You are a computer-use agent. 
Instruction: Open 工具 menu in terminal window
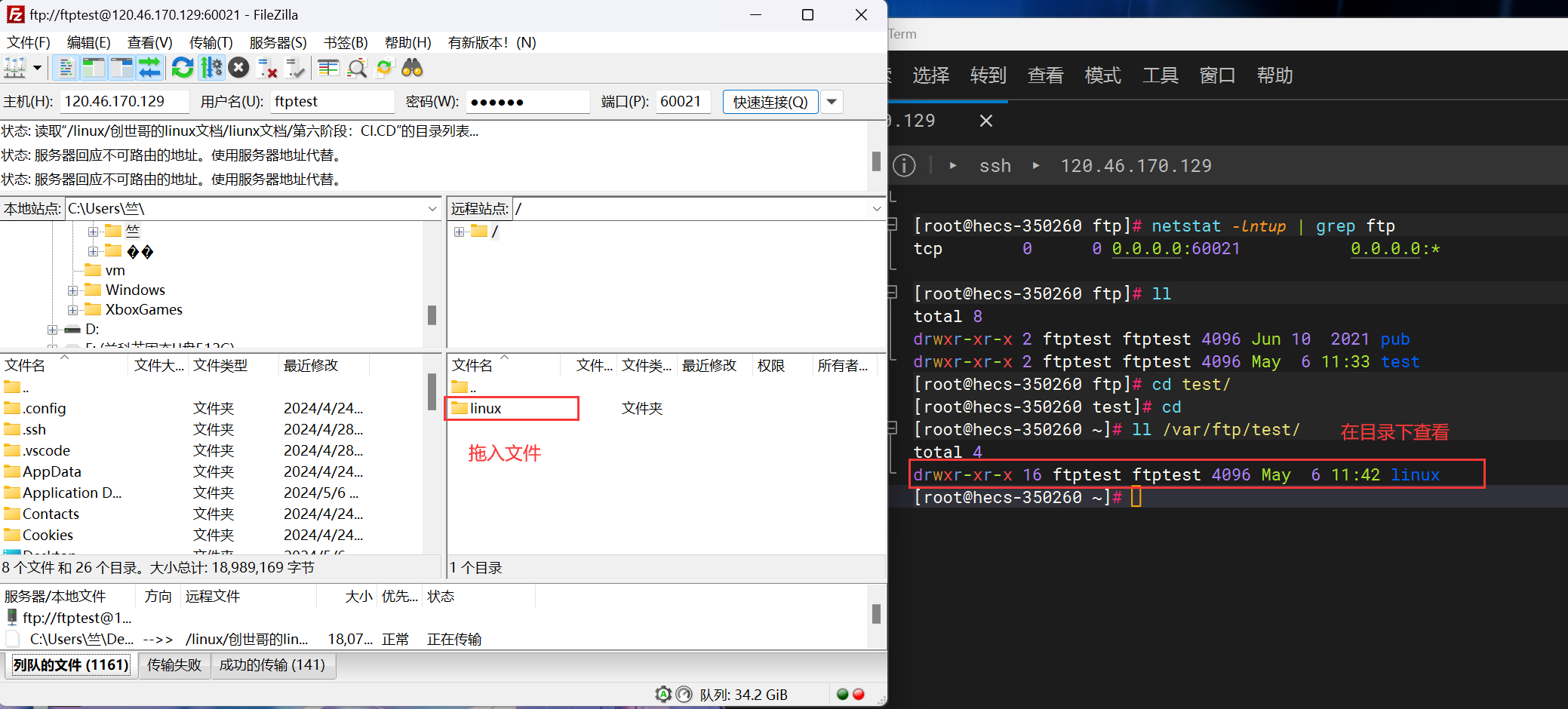pos(1160,75)
